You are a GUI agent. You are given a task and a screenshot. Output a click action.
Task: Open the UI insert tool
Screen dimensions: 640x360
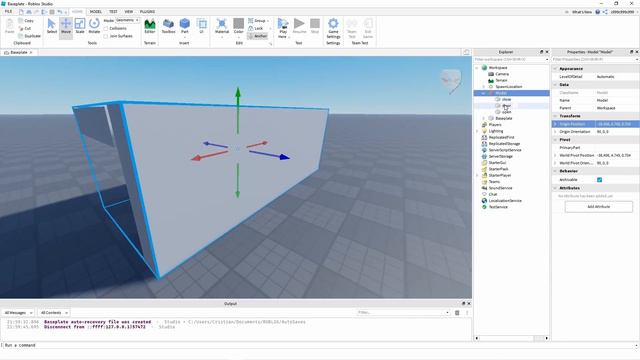[201, 26]
